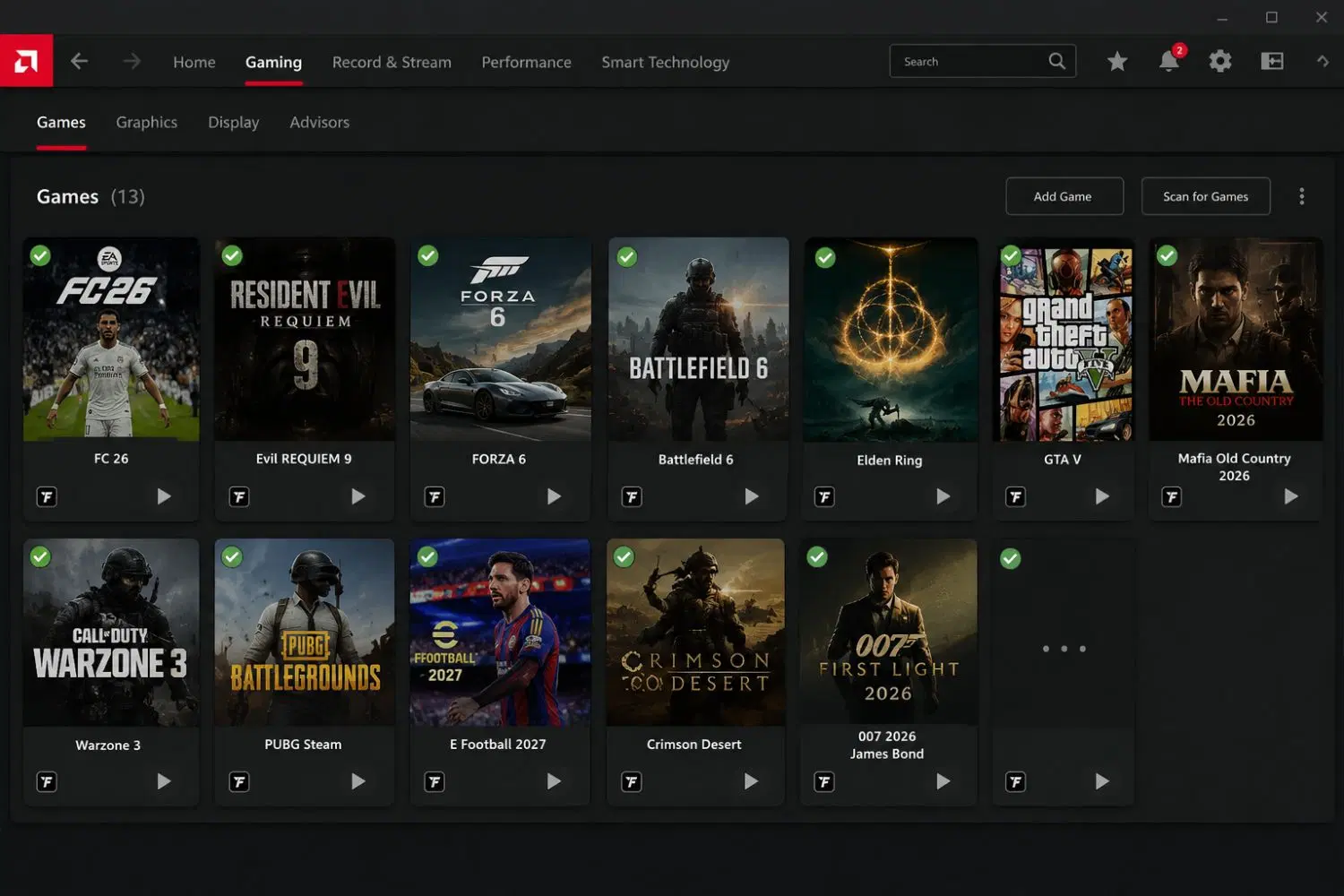The image size is (1344, 896).
Task: Open the Performance tab
Action: point(526,62)
